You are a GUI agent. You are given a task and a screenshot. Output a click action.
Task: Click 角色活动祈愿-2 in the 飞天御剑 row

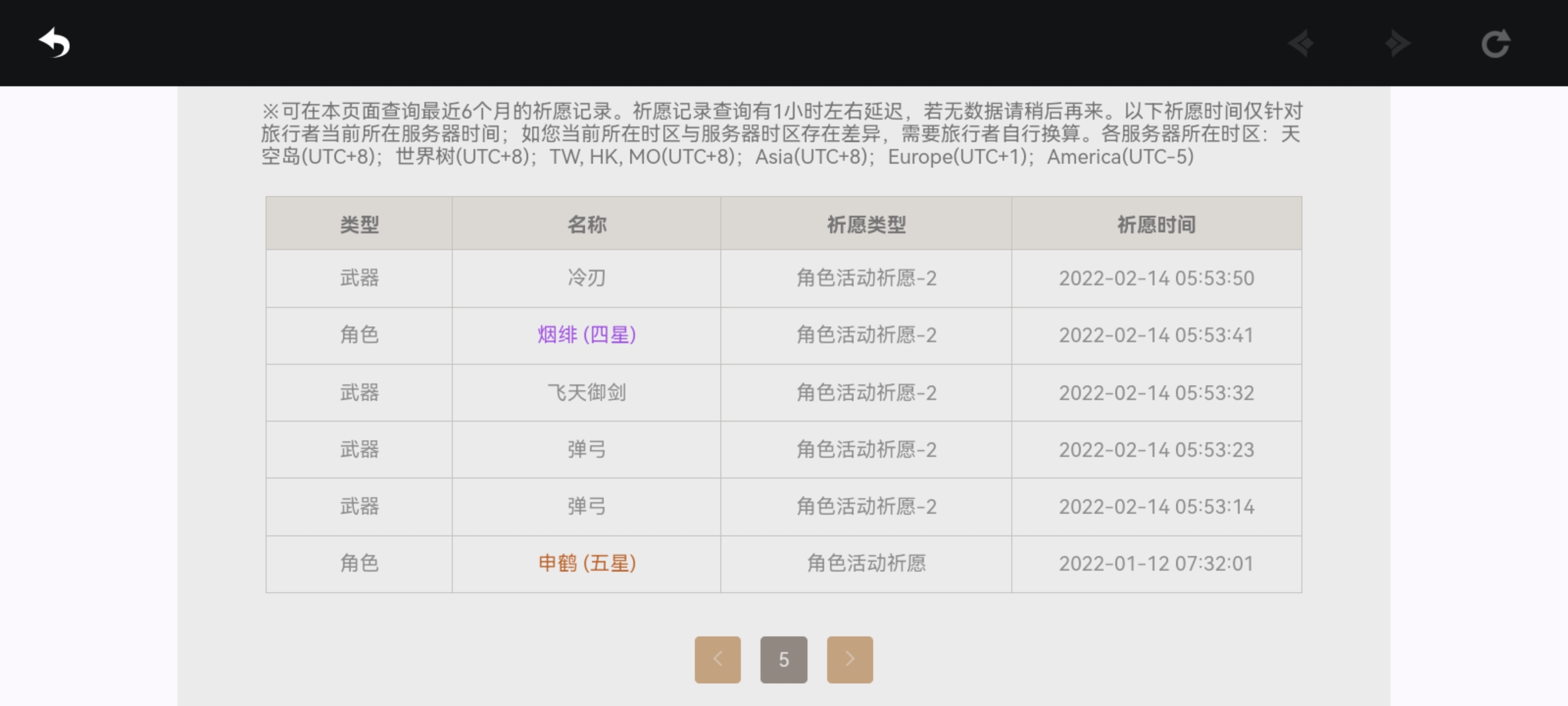(x=866, y=392)
